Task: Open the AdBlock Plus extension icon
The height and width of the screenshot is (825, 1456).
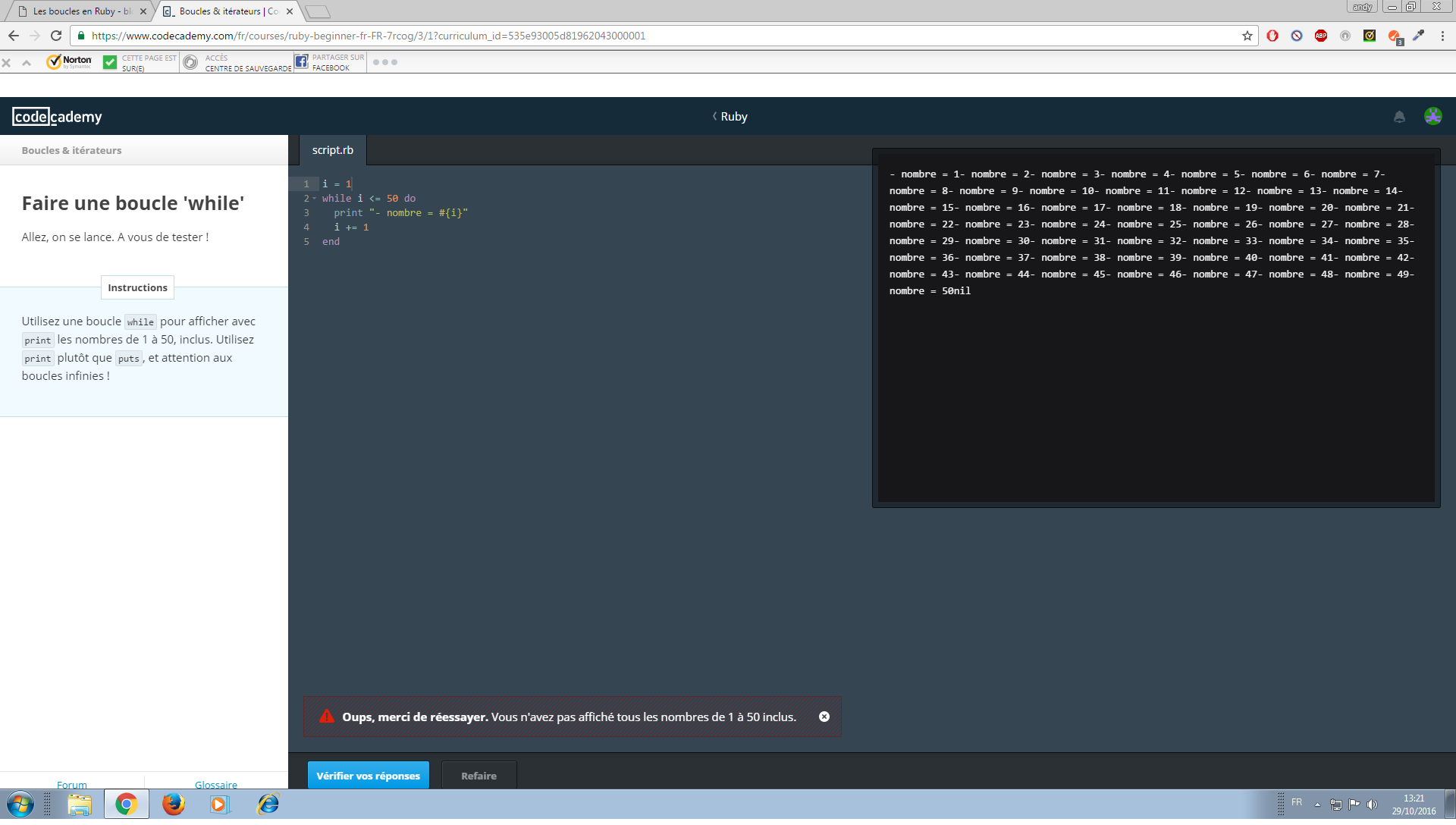Action: [1321, 36]
